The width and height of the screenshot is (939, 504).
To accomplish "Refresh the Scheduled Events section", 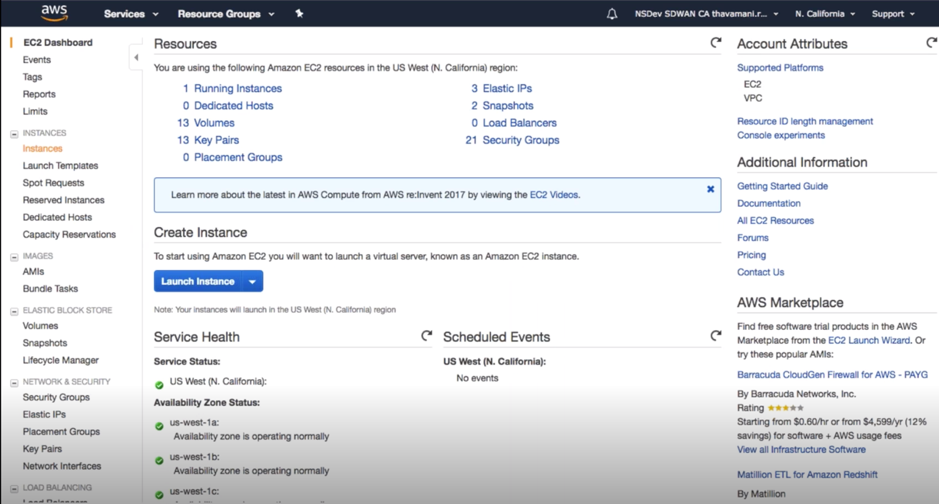I will tap(716, 336).
